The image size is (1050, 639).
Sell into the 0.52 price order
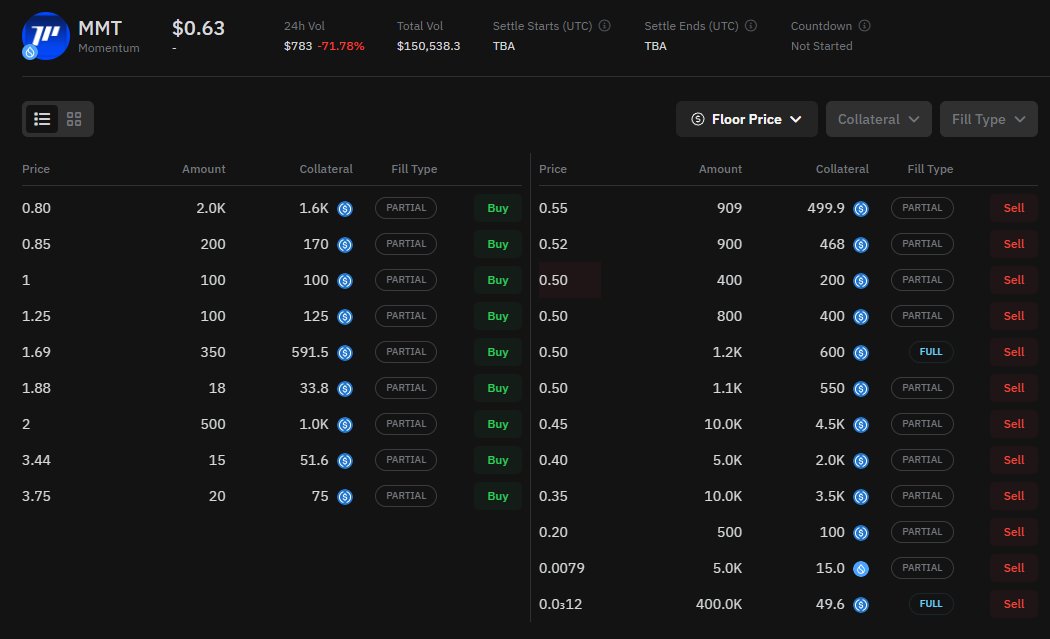tap(1014, 244)
